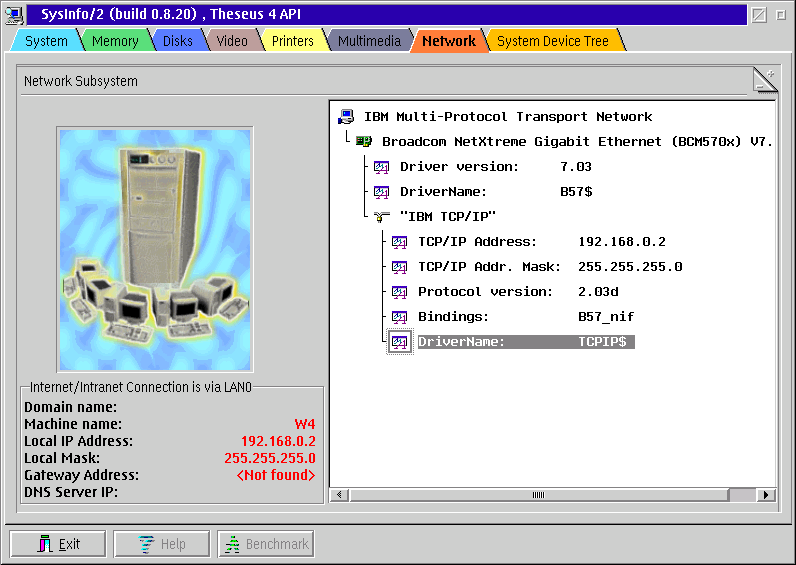Select the IBM Multi-Protocol Transport Network row

tap(508, 117)
